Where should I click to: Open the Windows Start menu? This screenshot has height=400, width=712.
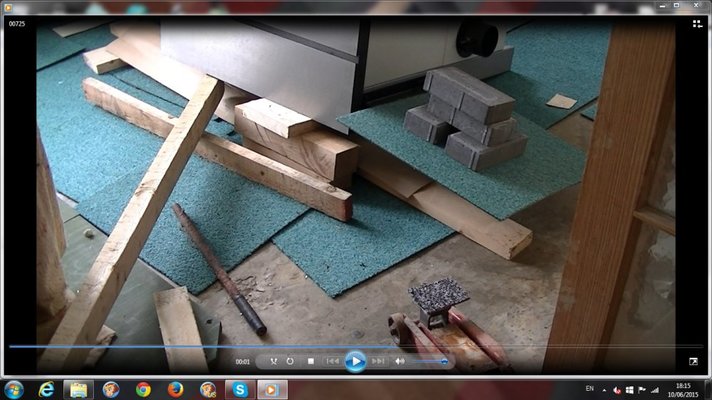(14, 389)
